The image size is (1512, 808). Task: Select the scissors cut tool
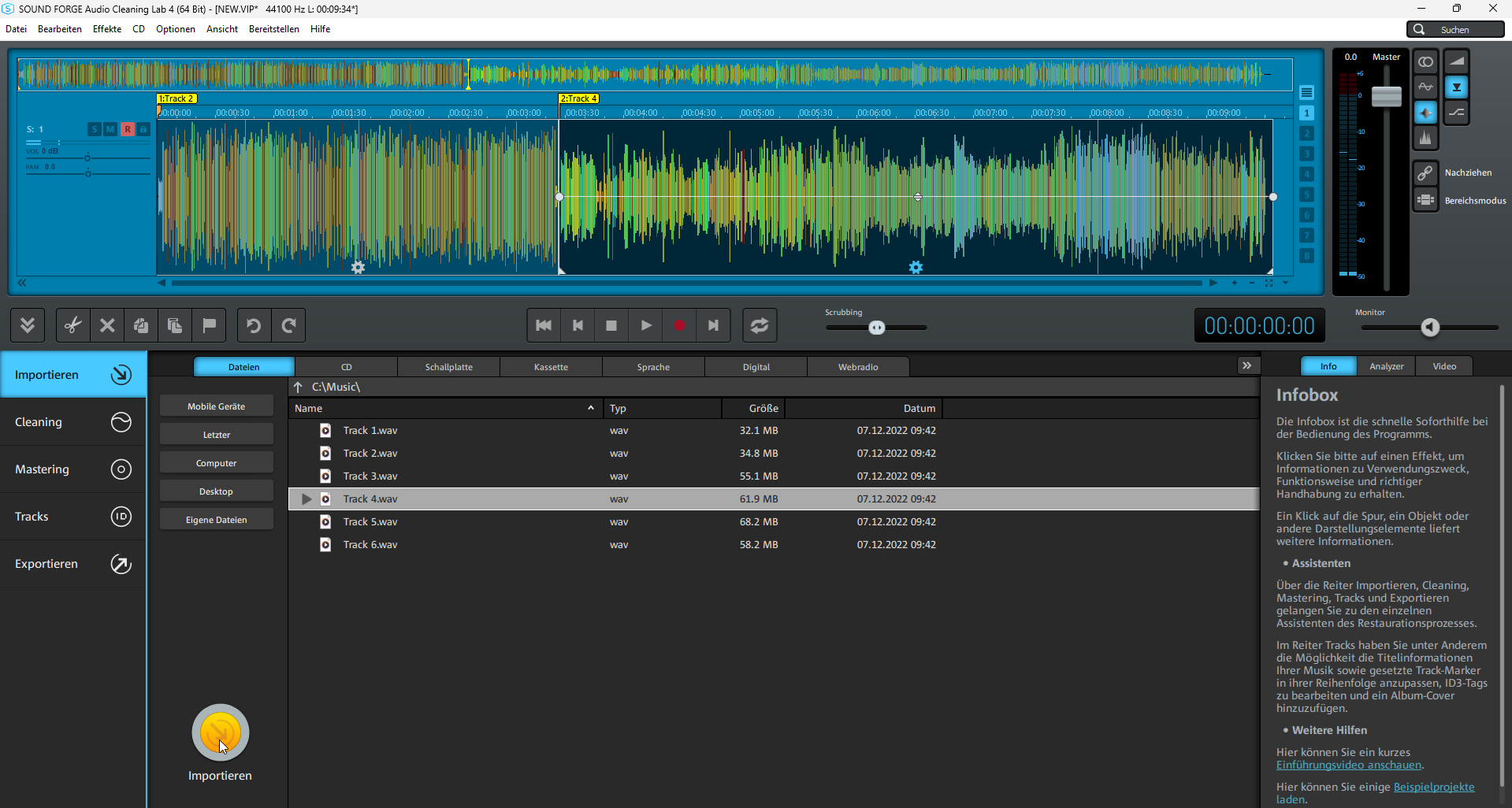point(73,325)
